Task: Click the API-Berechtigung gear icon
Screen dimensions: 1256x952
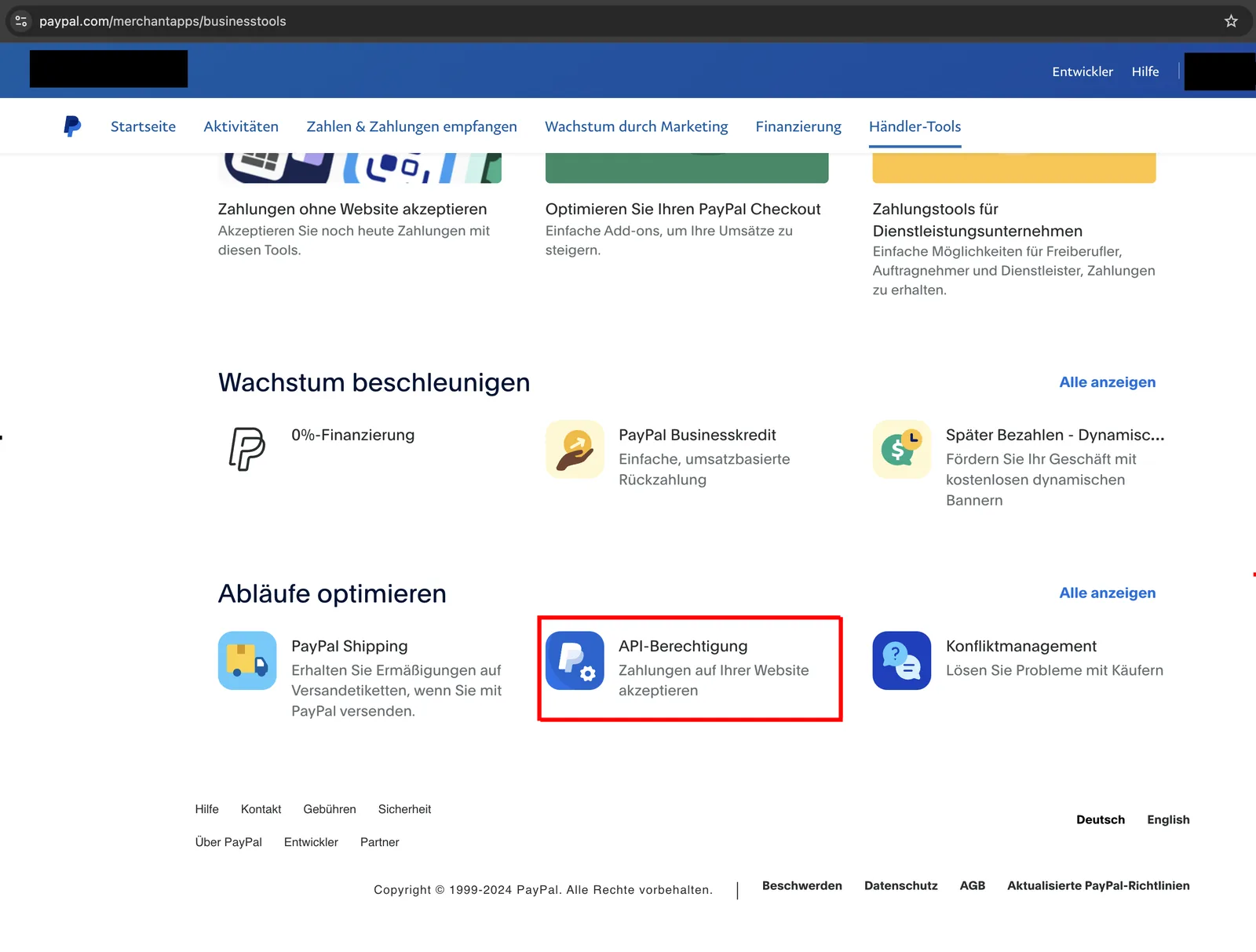Action: coord(575,660)
